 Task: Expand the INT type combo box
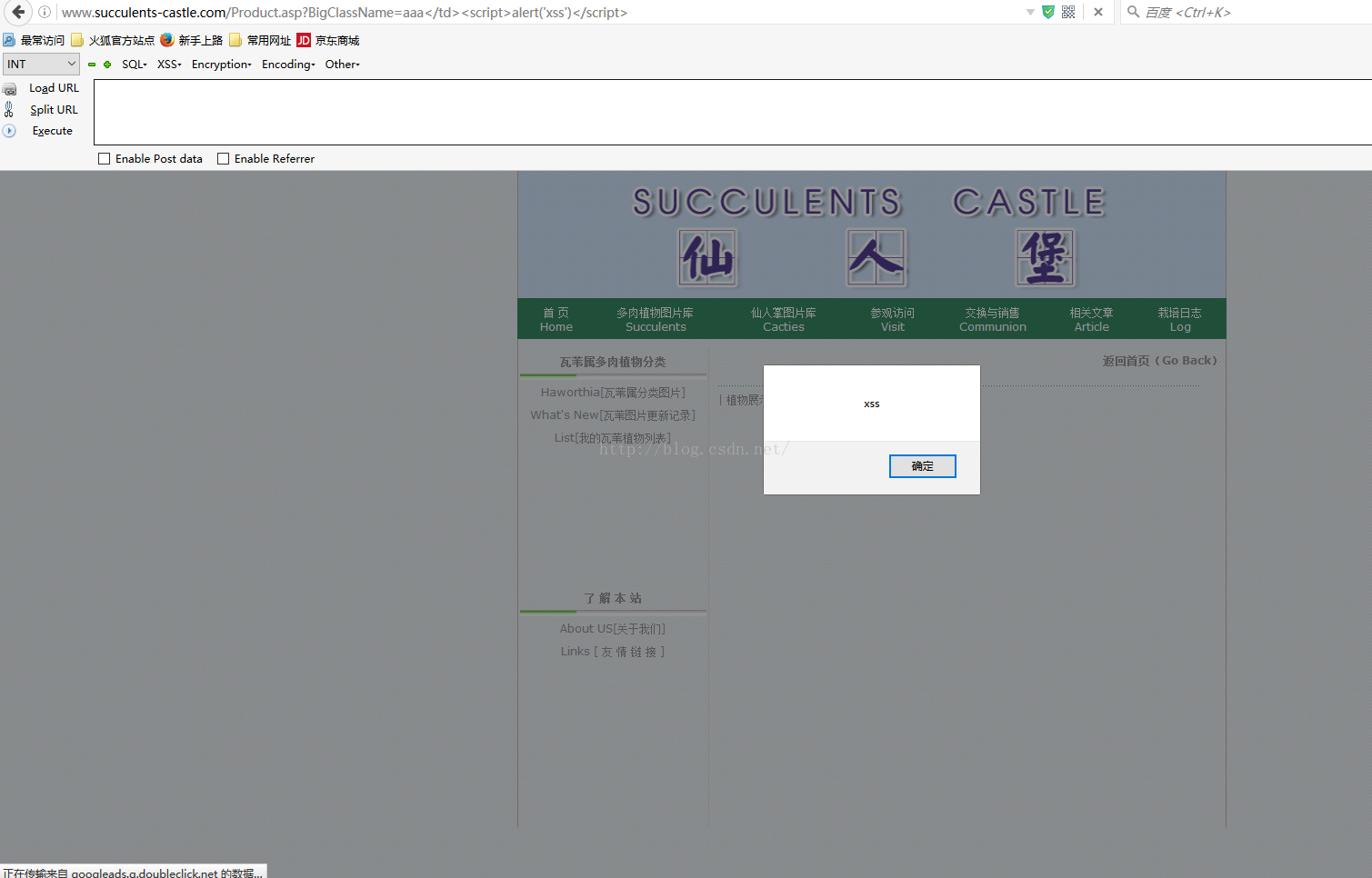[41, 64]
